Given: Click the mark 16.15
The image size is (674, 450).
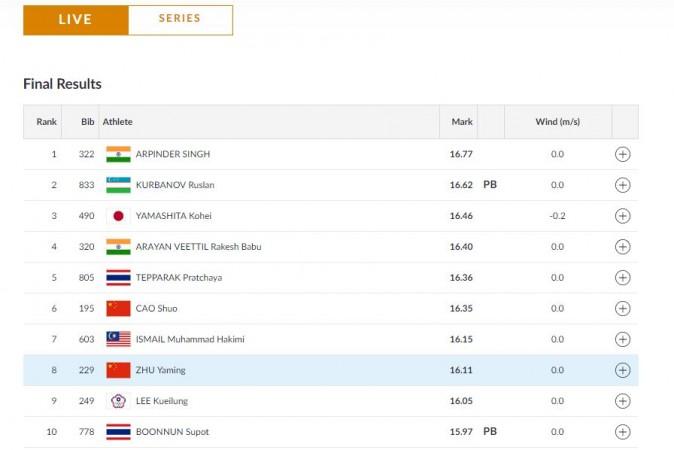Looking at the screenshot, I should (461, 340).
